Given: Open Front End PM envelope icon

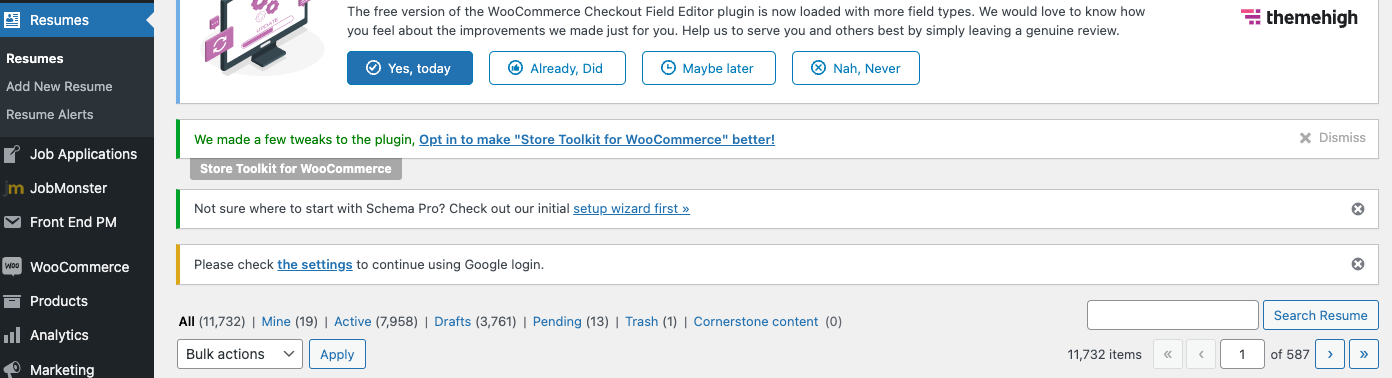Looking at the screenshot, I should point(12,222).
